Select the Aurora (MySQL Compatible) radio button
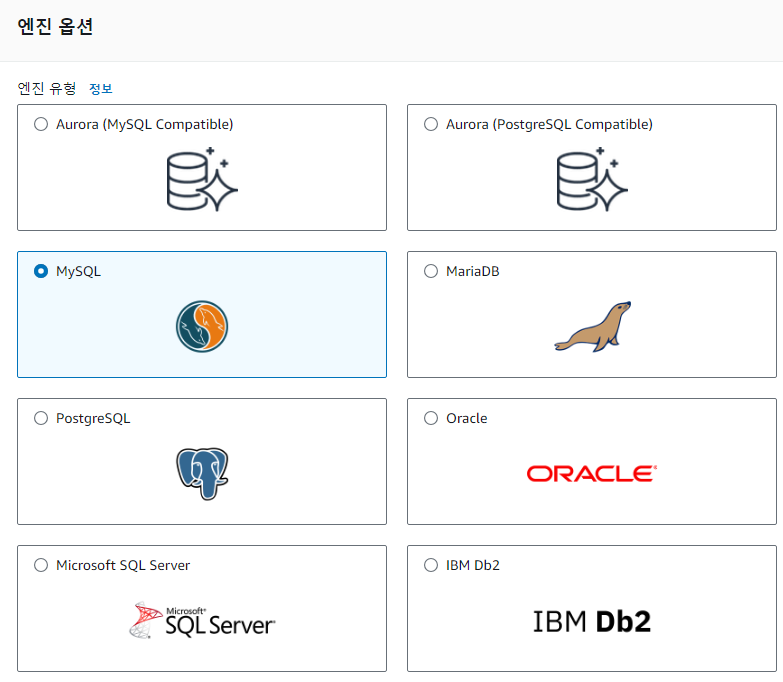Viewport: 783px width, 682px height. pos(41,124)
